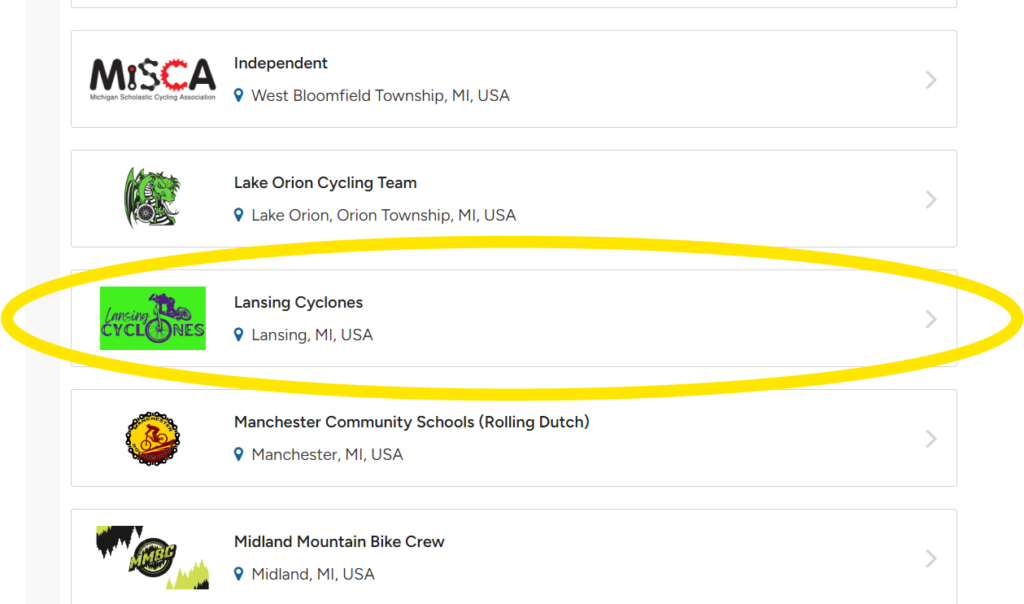The width and height of the screenshot is (1024, 604).
Task: Select the Independent team name
Action: [x=281, y=63]
